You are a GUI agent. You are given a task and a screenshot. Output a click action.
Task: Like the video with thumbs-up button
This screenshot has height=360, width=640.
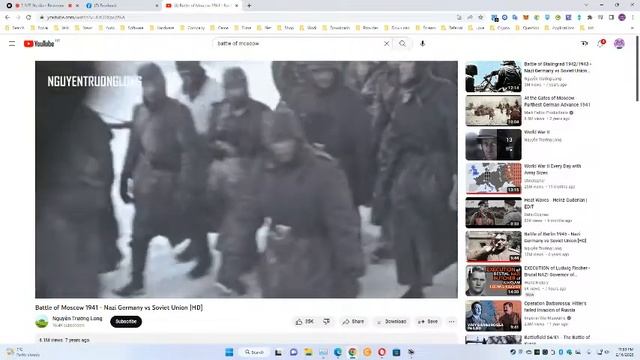[x=304, y=322]
